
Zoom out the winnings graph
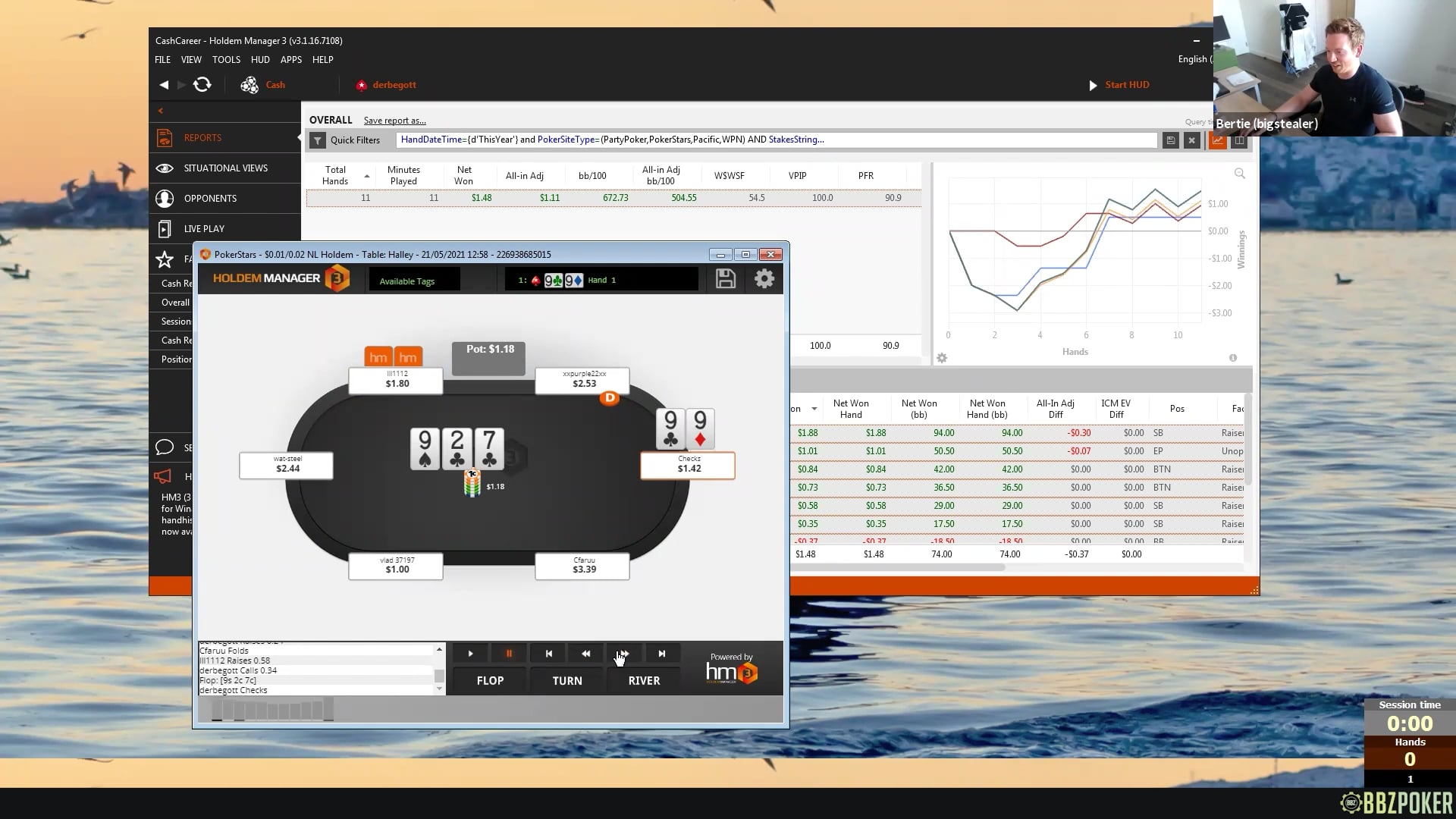point(1239,174)
